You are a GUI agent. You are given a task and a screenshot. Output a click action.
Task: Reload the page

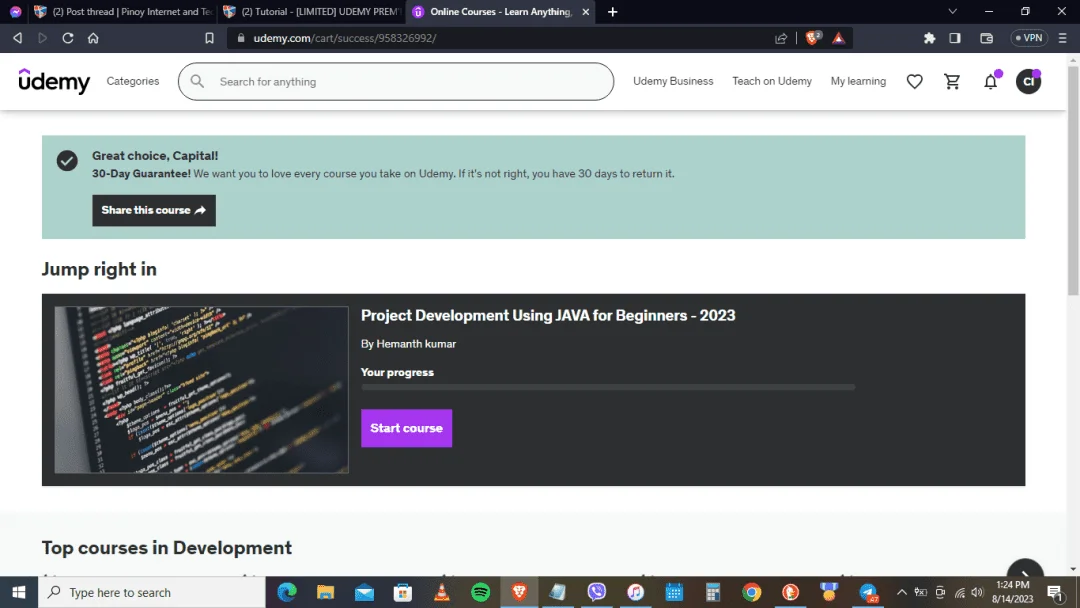point(68,38)
